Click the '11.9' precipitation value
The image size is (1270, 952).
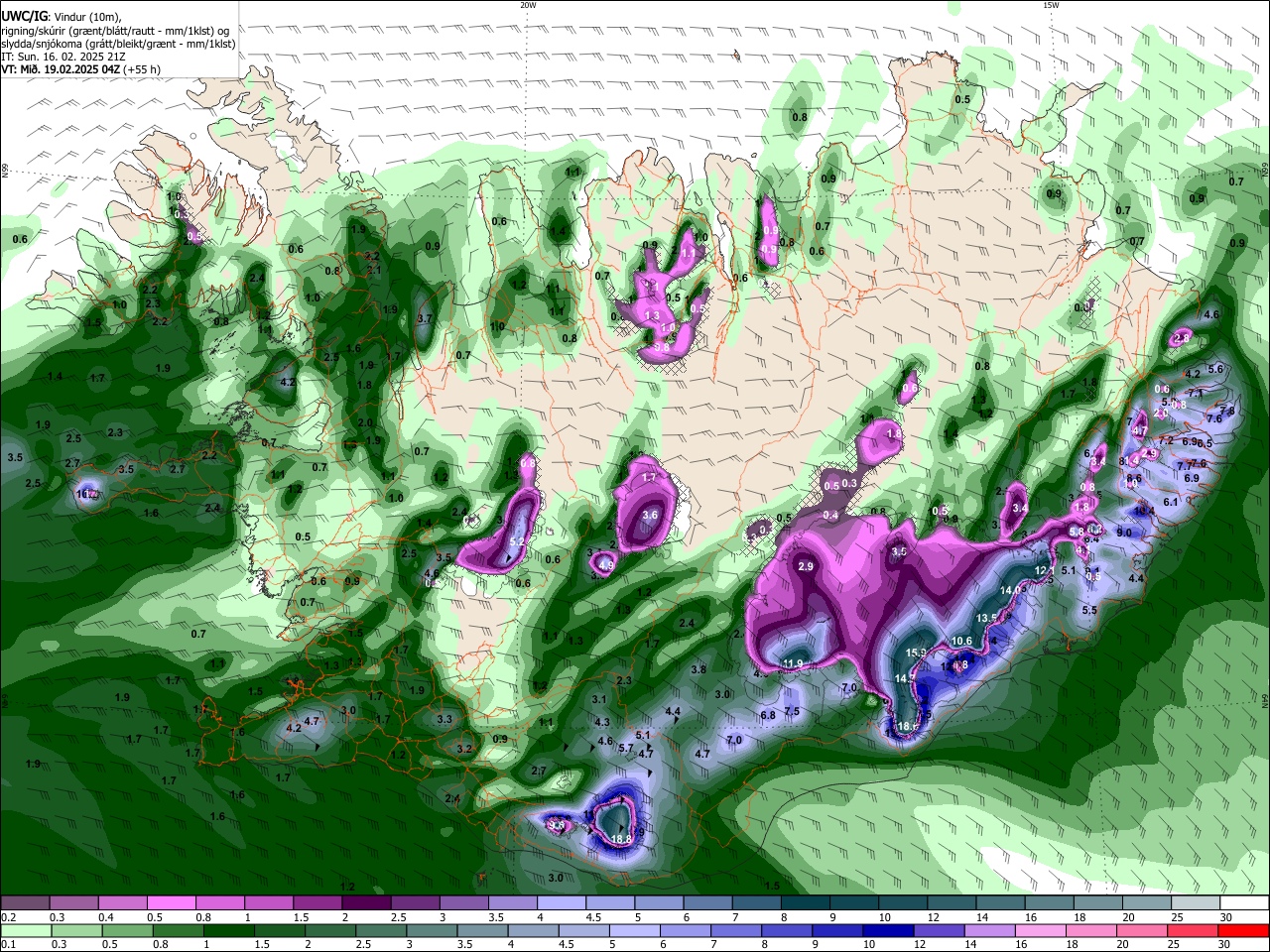(x=793, y=663)
